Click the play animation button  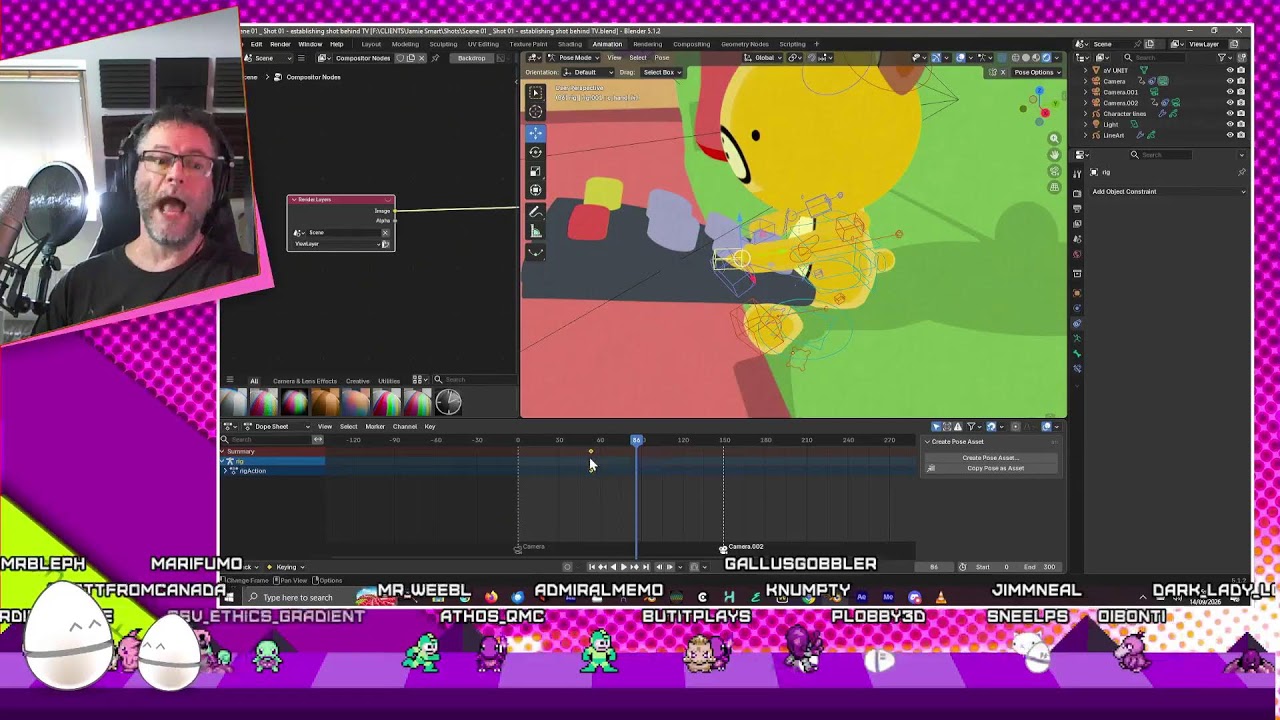point(624,567)
